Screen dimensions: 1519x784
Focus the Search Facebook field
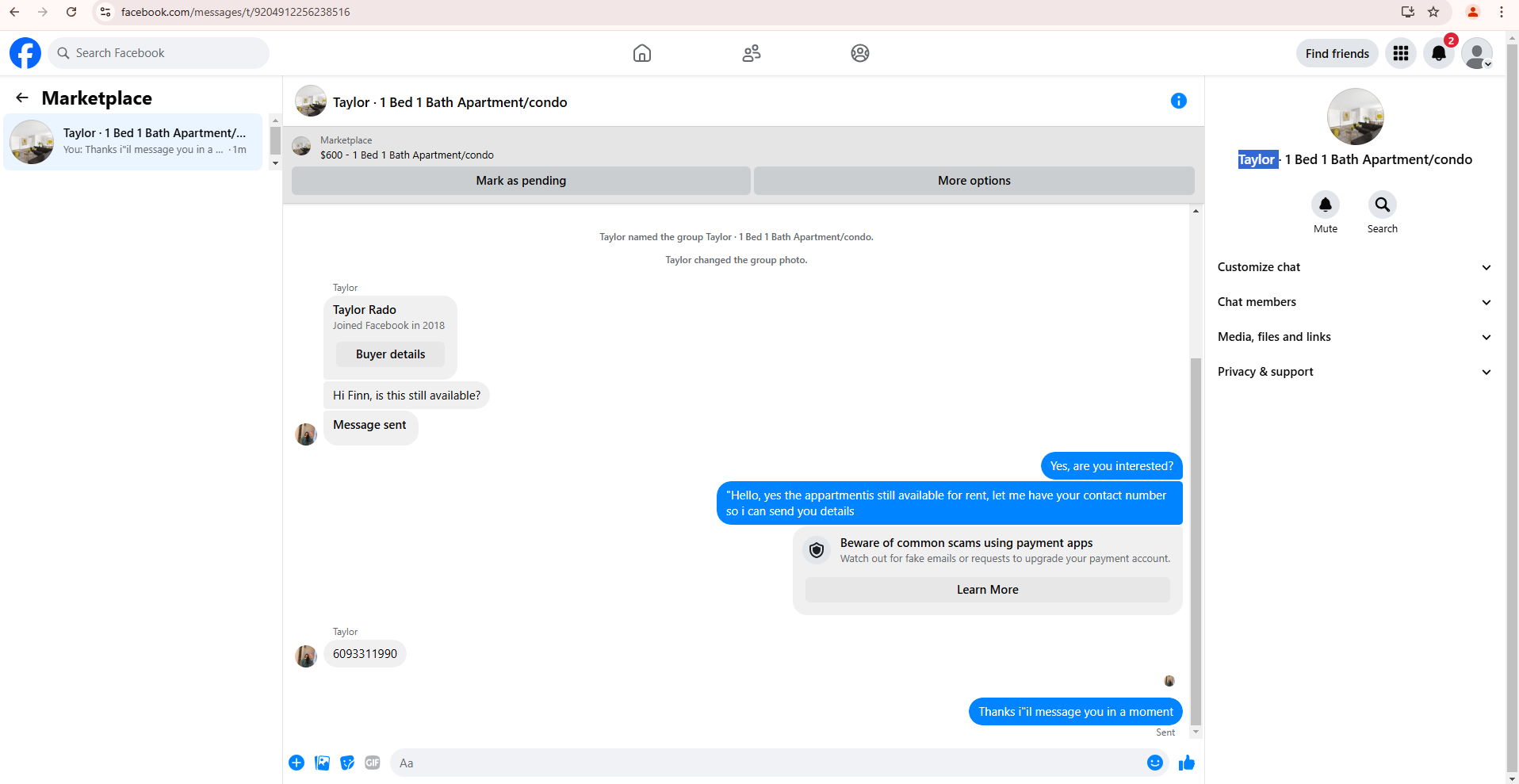[159, 53]
